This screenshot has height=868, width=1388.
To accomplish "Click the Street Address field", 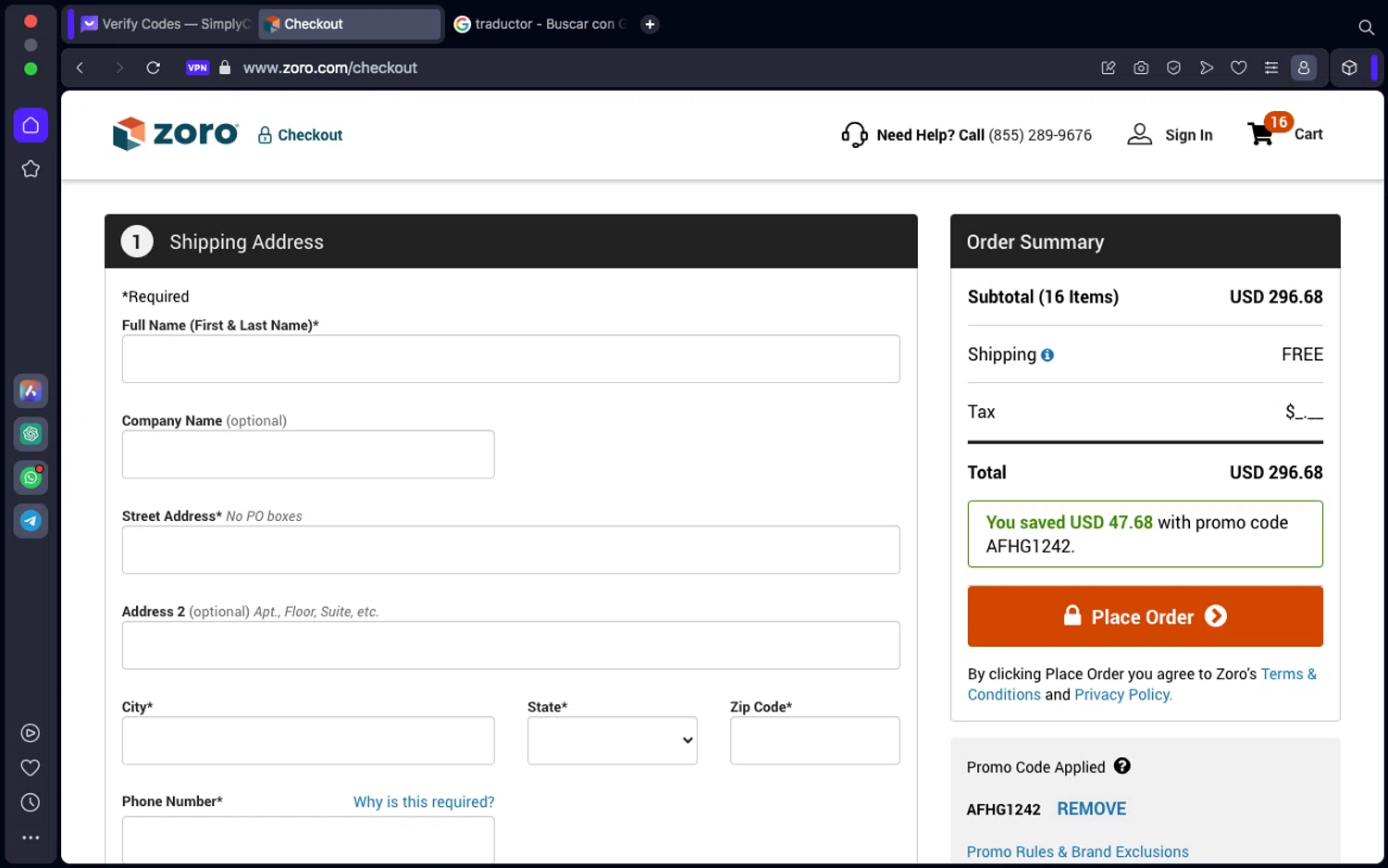I will point(511,550).
